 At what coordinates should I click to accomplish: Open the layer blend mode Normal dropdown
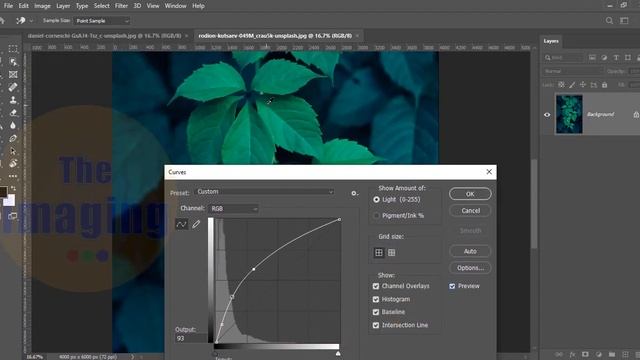coord(572,71)
